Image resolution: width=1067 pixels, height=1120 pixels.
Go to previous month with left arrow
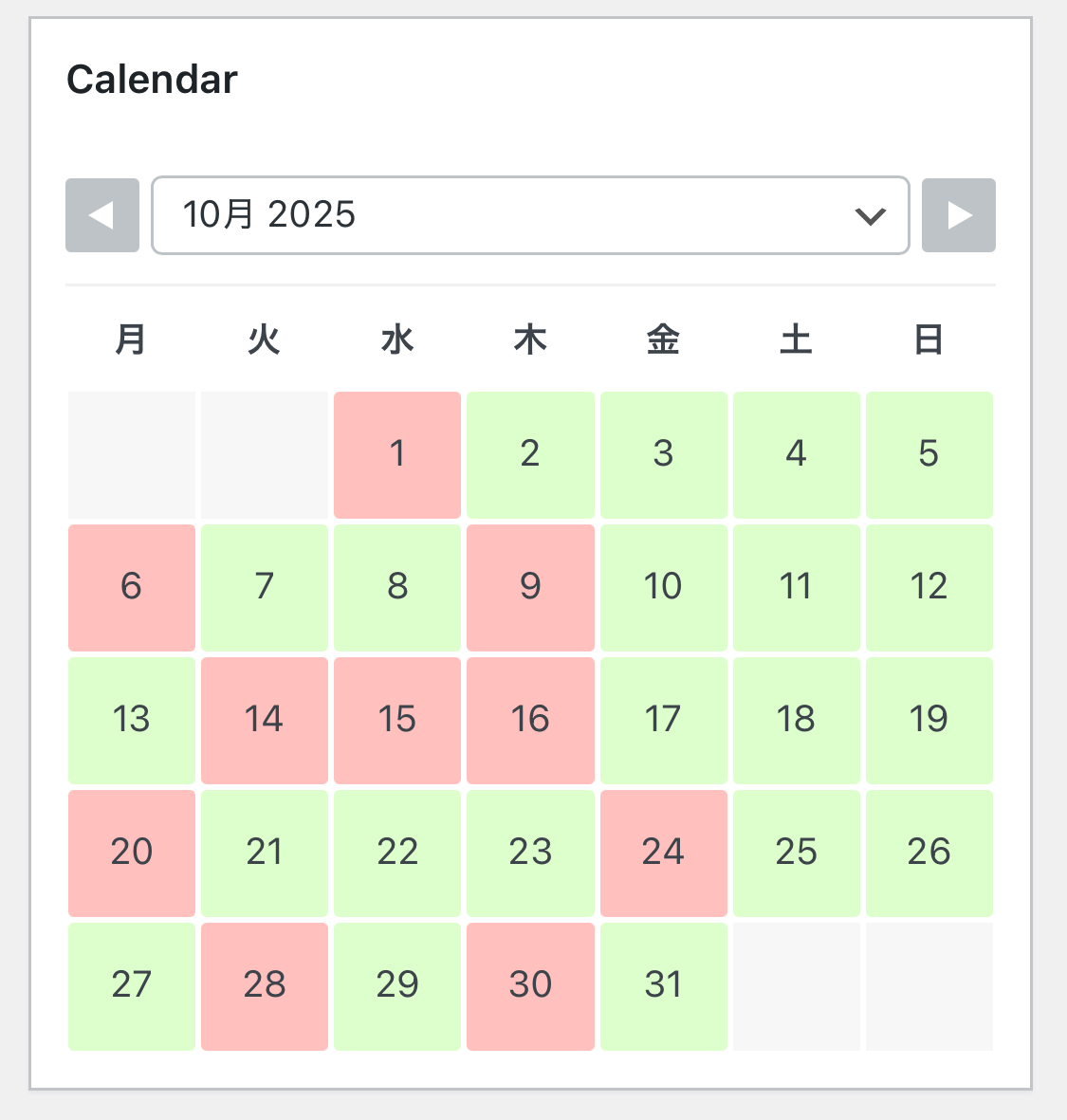click(x=101, y=215)
